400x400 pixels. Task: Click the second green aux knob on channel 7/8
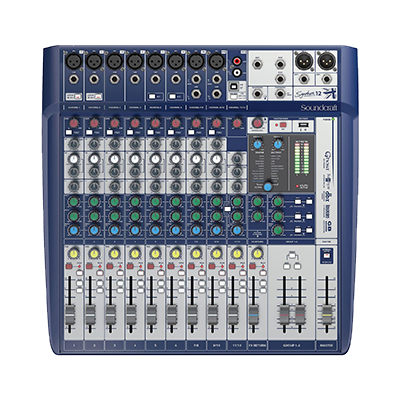[196, 216]
